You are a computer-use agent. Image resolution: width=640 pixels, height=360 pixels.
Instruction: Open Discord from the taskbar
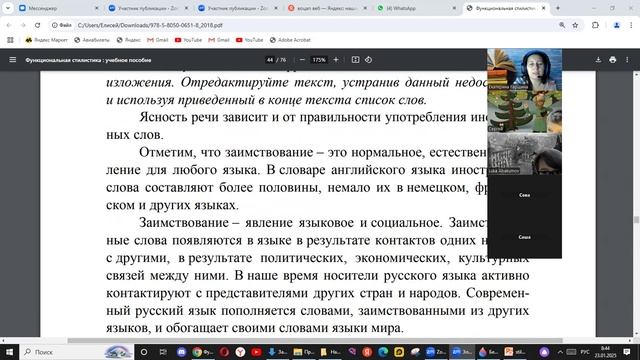tap(182, 352)
